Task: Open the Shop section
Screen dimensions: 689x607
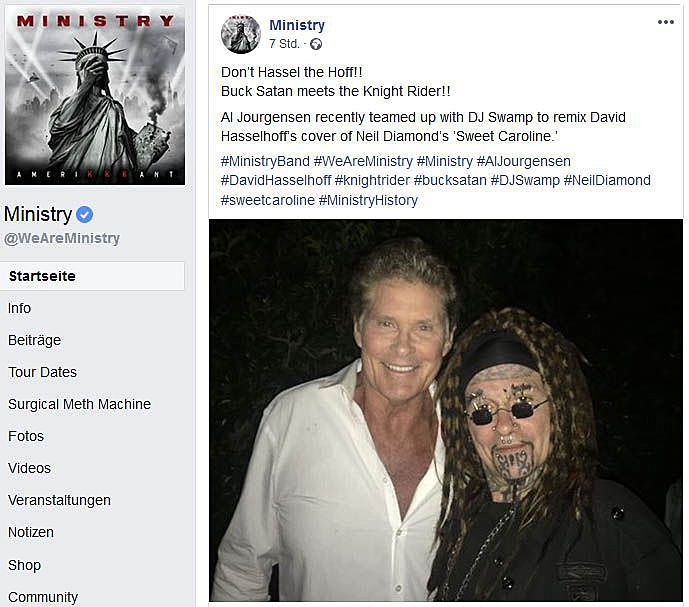Action: point(24,565)
